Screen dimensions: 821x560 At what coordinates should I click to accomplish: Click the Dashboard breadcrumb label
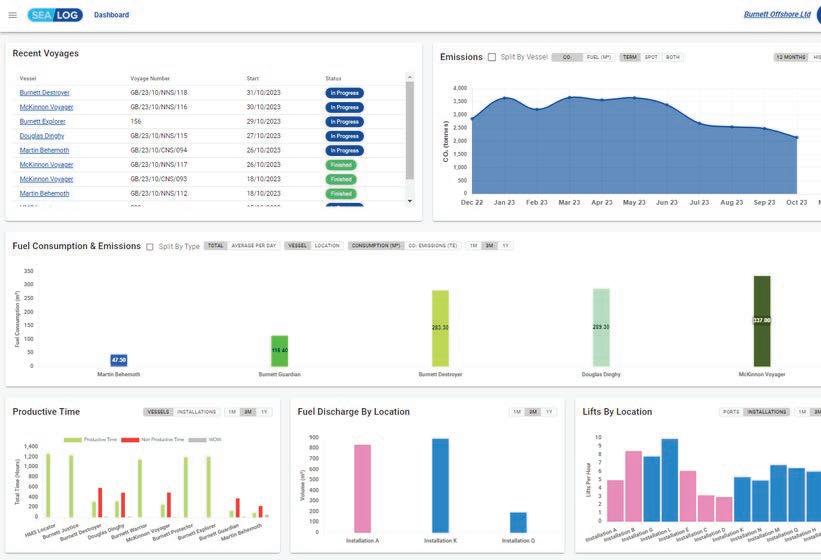click(x=112, y=15)
